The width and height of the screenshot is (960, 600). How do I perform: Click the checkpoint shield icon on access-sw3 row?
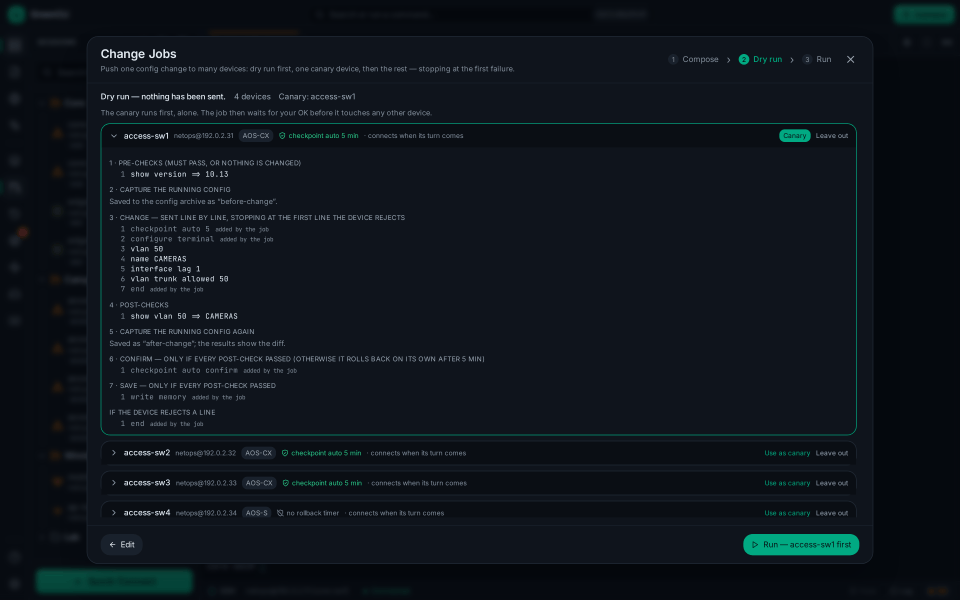pyautogui.click(x=285, y=483)
